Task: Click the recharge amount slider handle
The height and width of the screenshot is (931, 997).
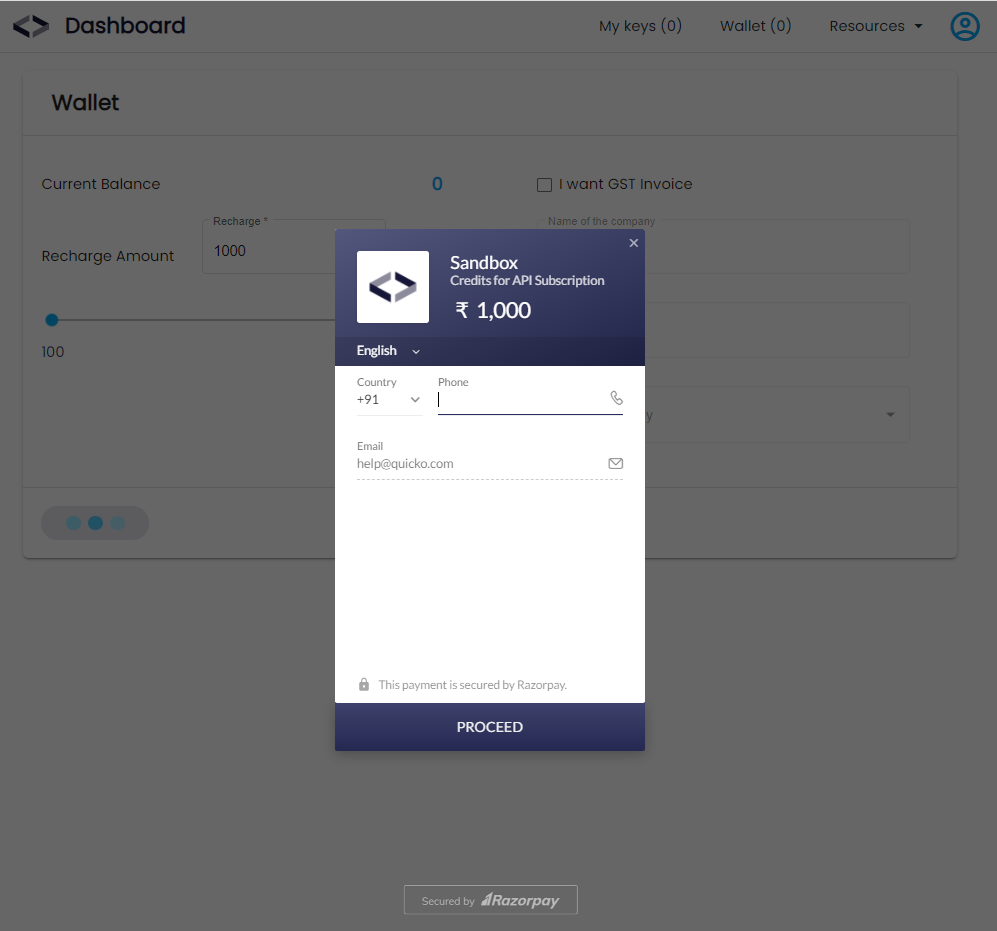Action: tap(52, 320)
